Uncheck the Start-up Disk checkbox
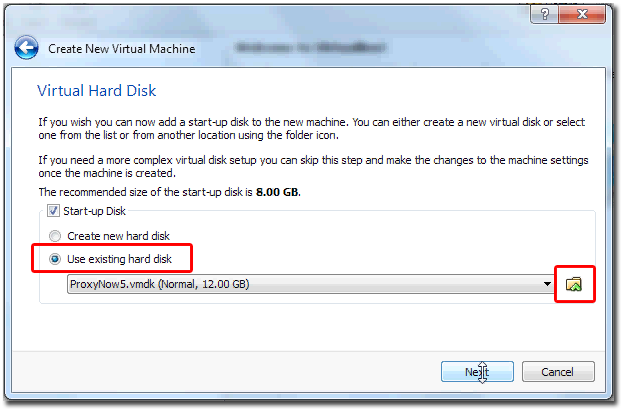627x415 pixels. (x=53, y=211)
